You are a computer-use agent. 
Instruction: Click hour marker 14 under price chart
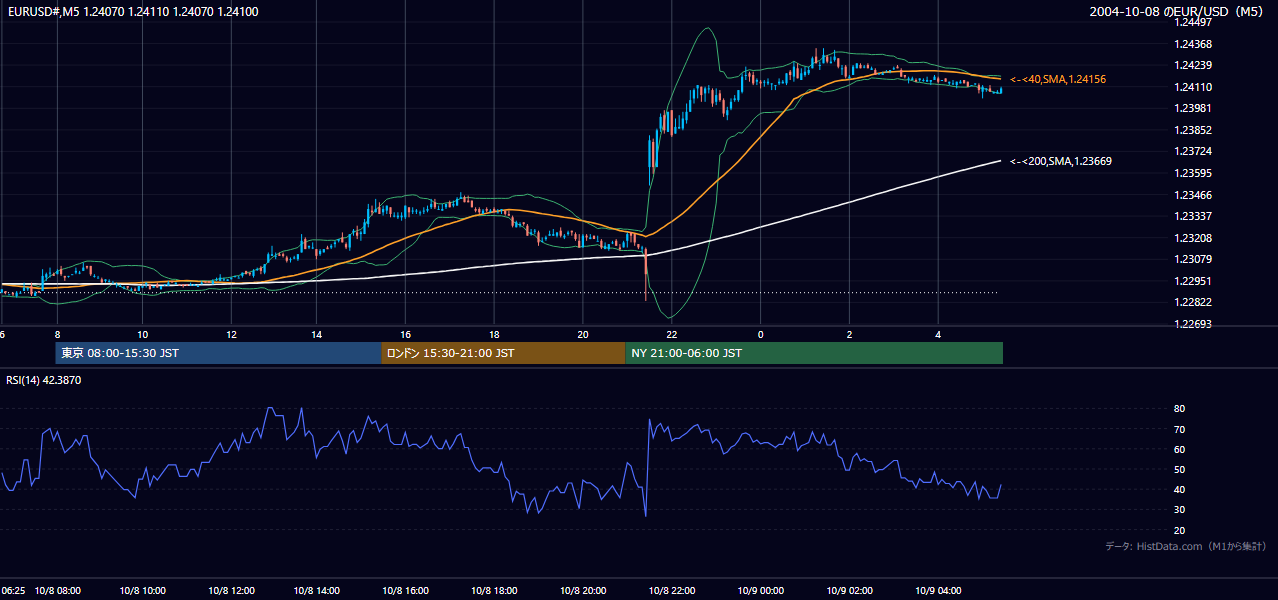pos(316,334)
